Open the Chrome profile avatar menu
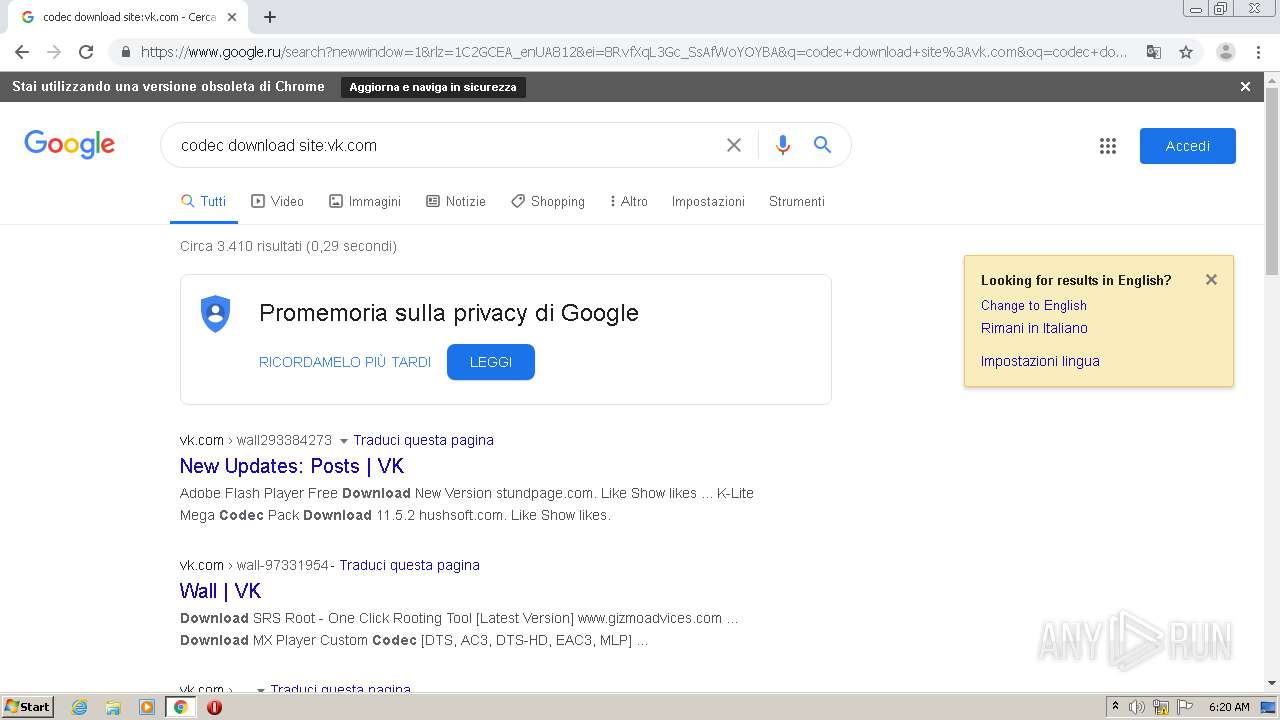 [x=1226, y=52]
